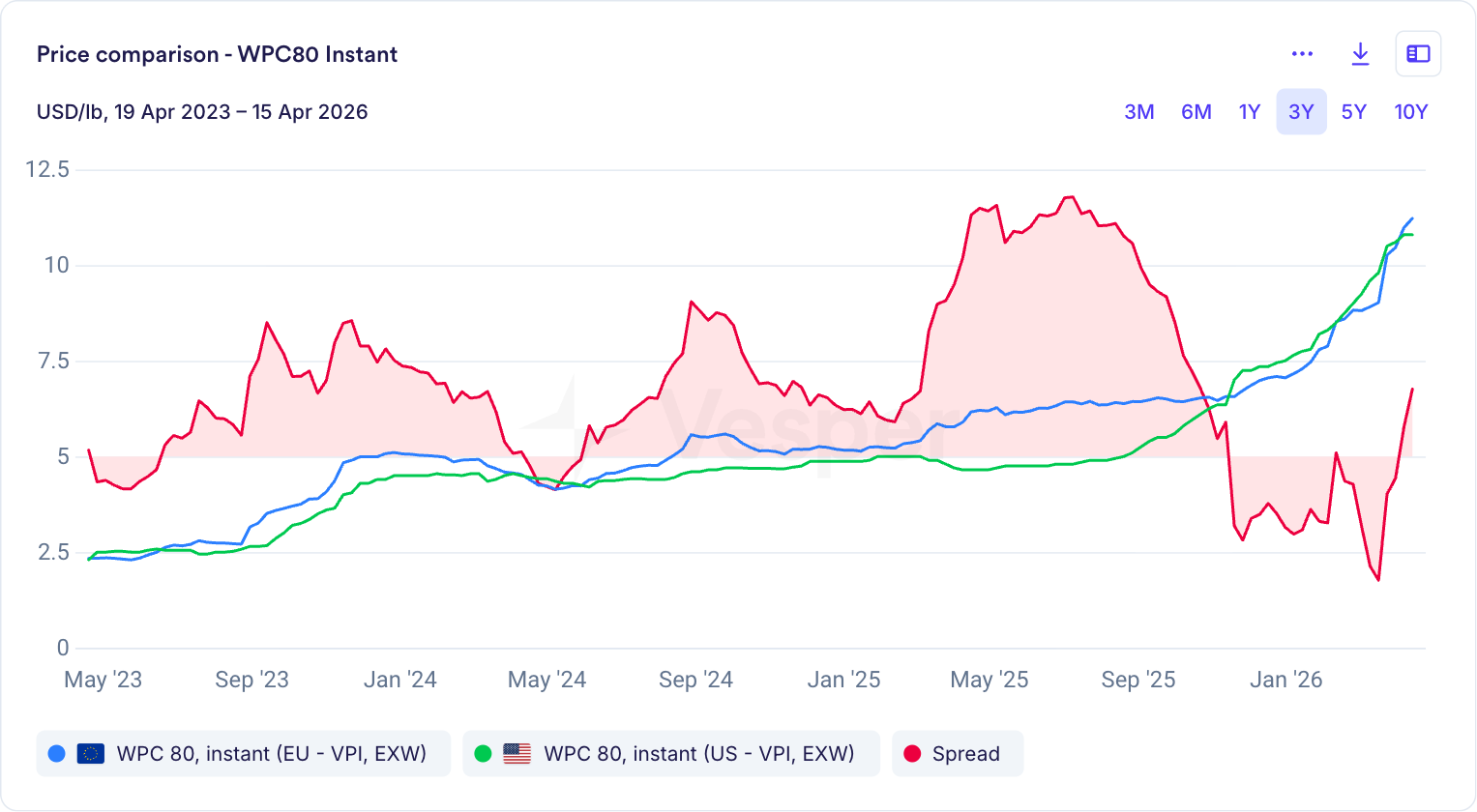Select the active 3Y range button
The image size is (1477, 812).
1301,112
